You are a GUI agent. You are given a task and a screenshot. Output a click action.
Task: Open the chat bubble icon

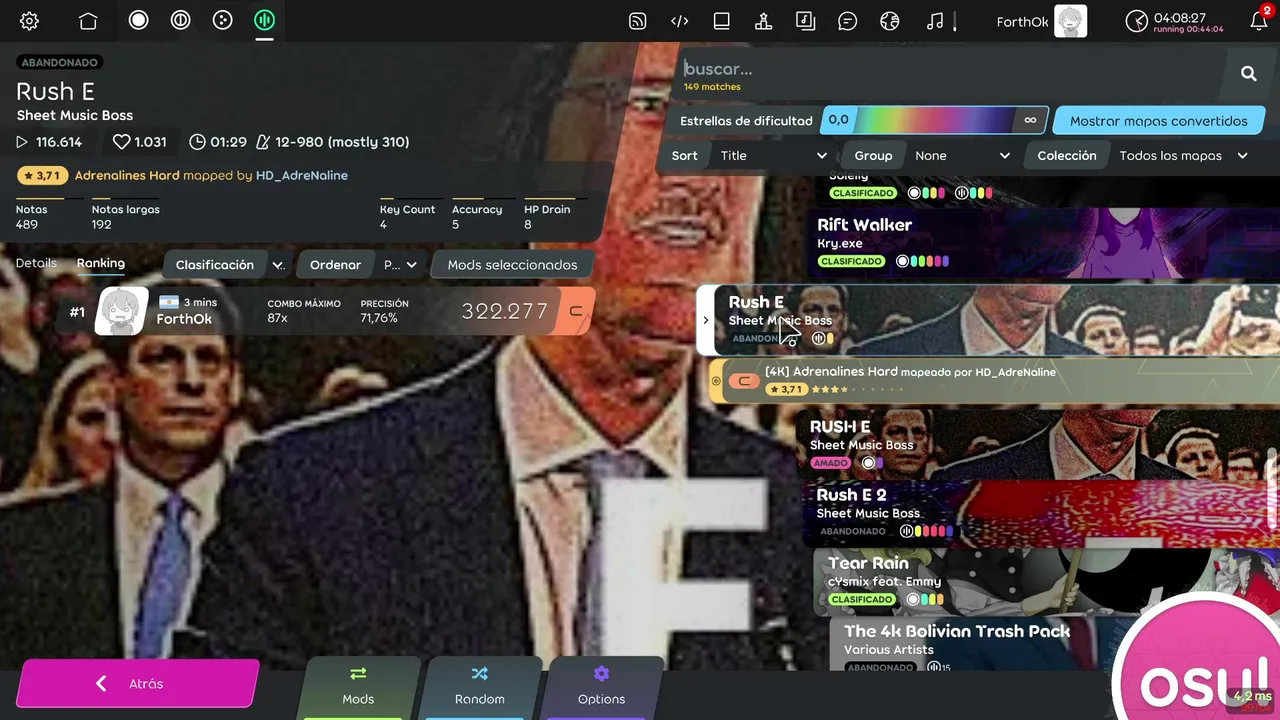(848, 21)
